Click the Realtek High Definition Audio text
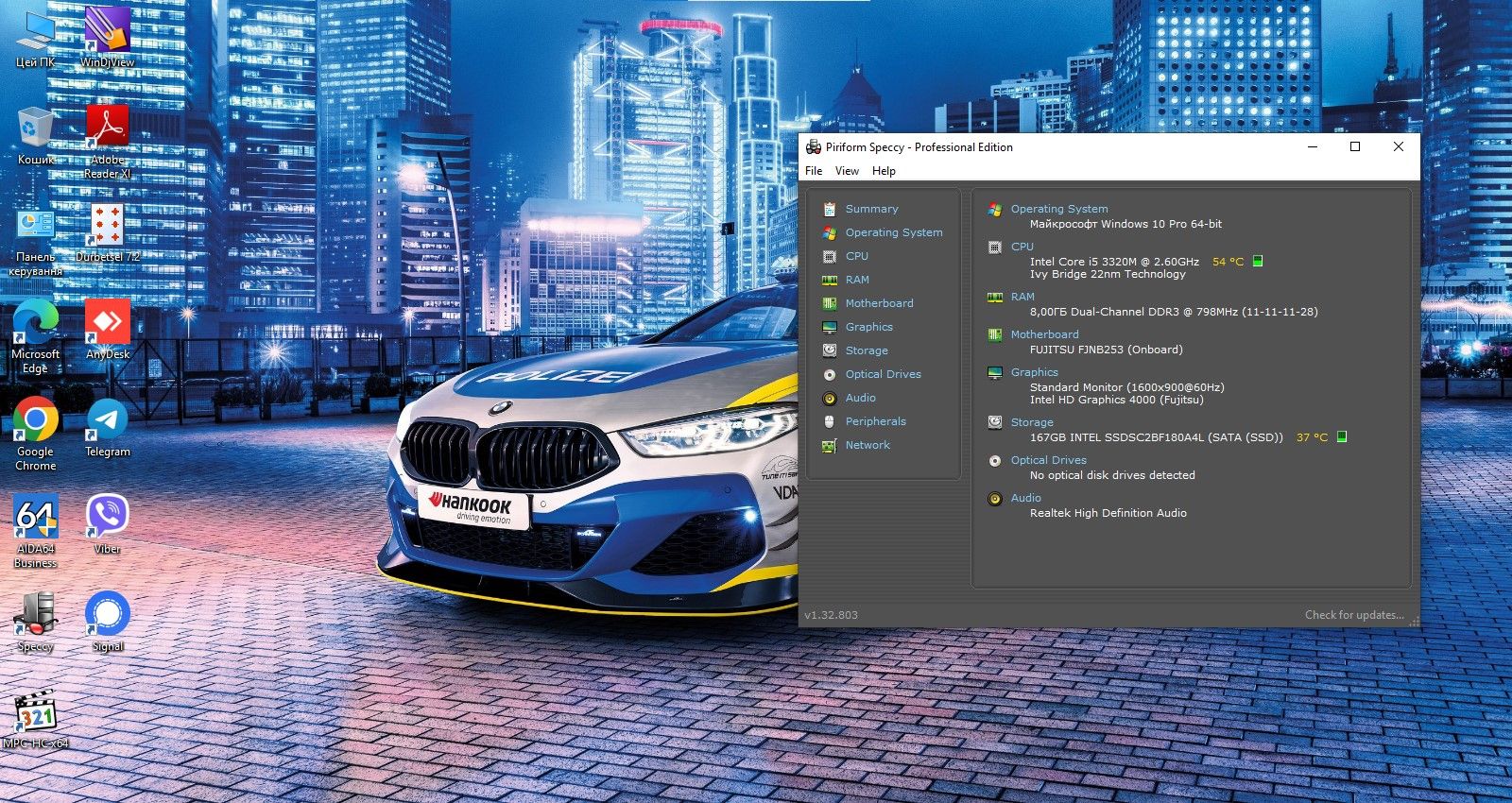This screenshot has width=1512, height=803. point(1108,513)
